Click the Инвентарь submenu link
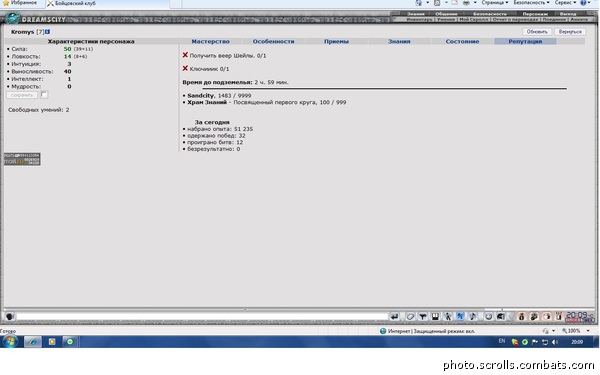 tap(419, 19)
